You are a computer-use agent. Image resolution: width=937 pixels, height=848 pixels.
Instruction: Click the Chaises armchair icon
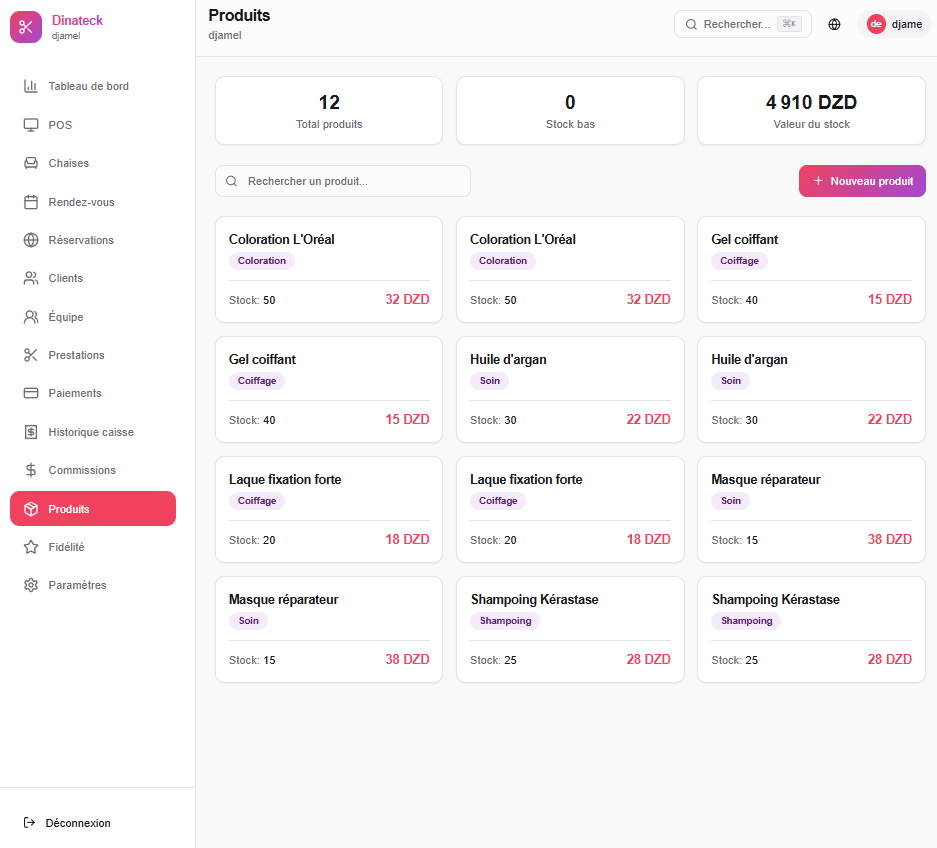pos(30,163)
